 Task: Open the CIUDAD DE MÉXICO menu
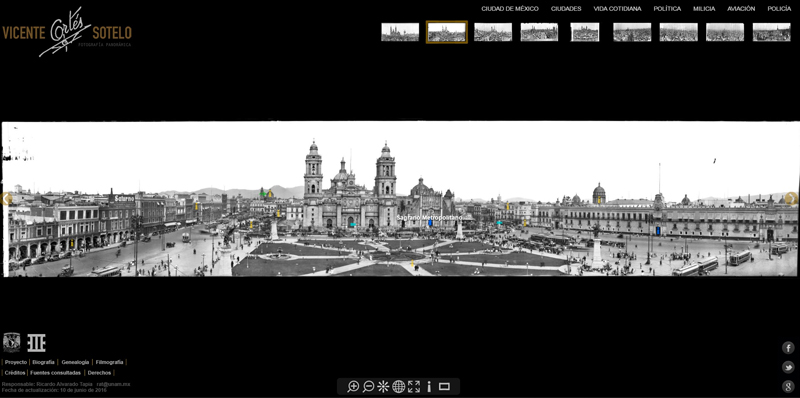coord(510,9)
